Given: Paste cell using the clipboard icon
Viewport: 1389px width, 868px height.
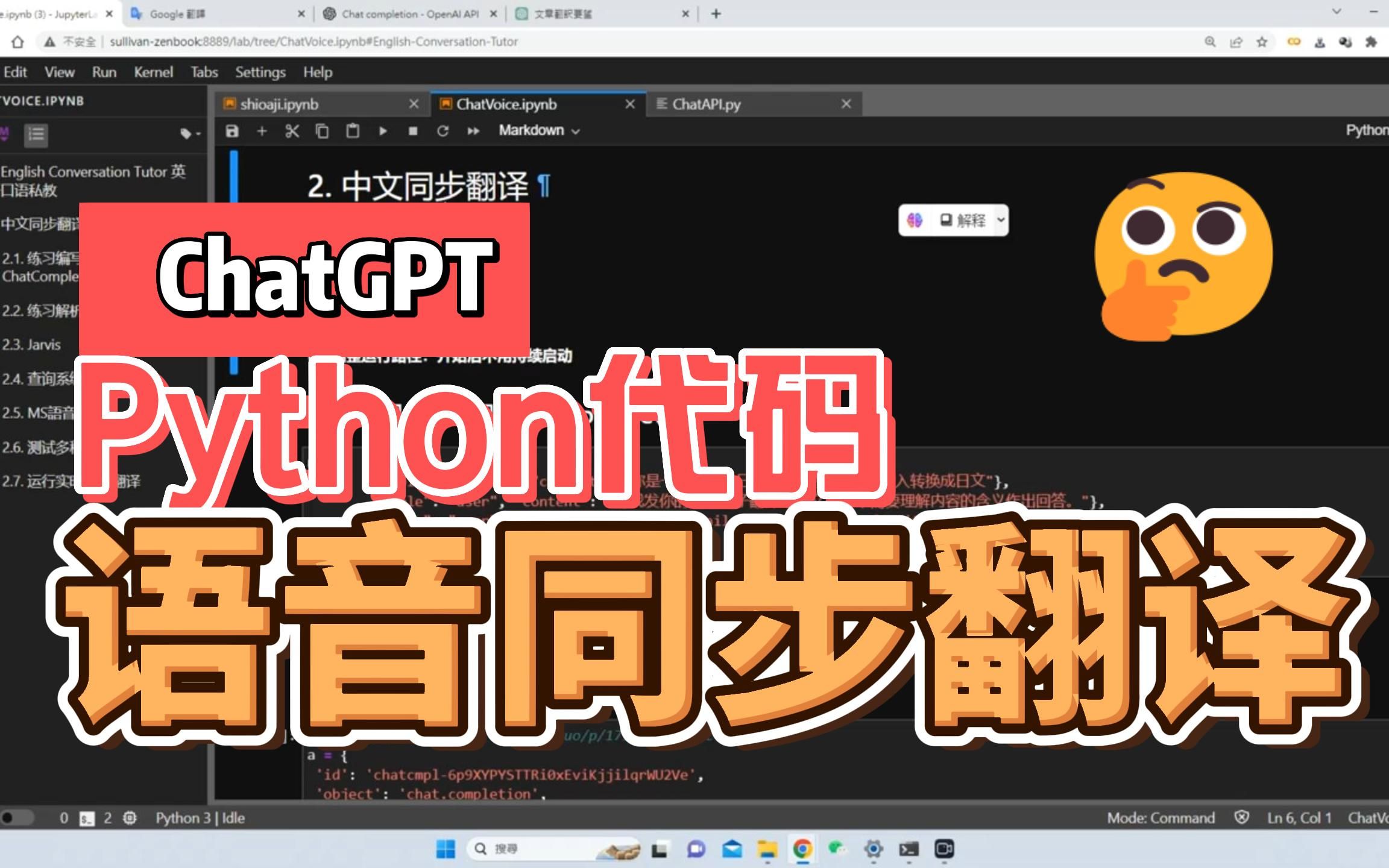Looking at the screenshot, I should (x=353, y=131).
